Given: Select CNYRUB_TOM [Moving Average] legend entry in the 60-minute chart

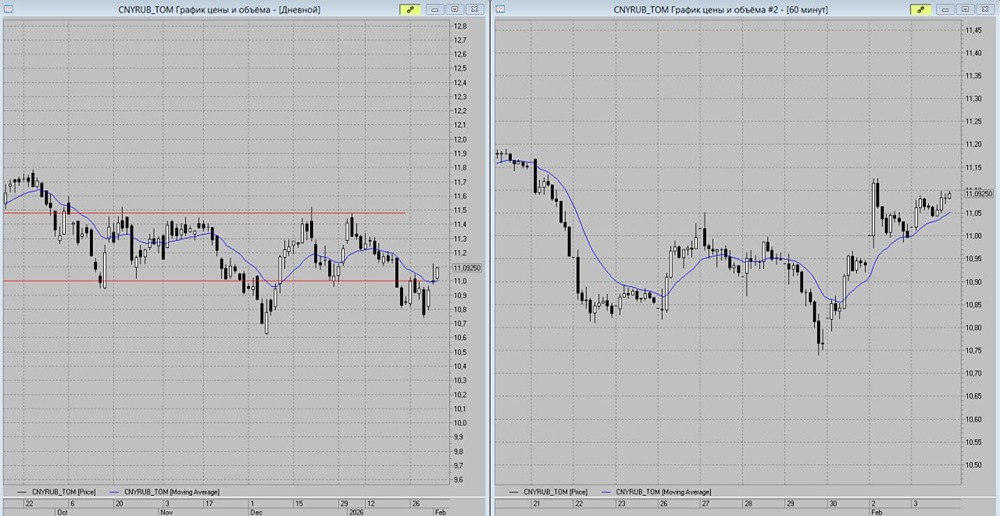Looking at the screenshot, I should pyautogui.click(x=657, y=492).
